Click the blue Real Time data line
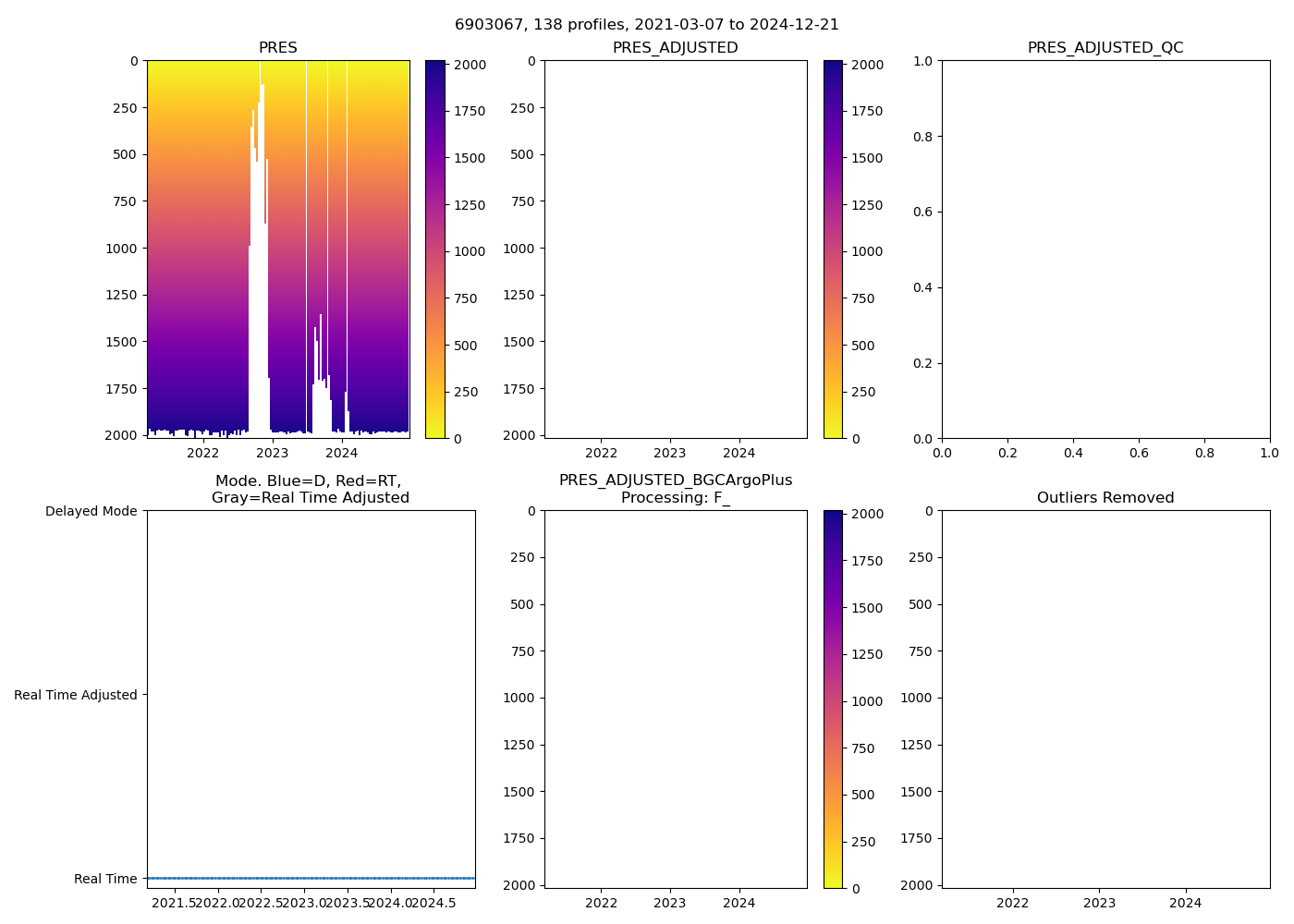 click(311, 878)
